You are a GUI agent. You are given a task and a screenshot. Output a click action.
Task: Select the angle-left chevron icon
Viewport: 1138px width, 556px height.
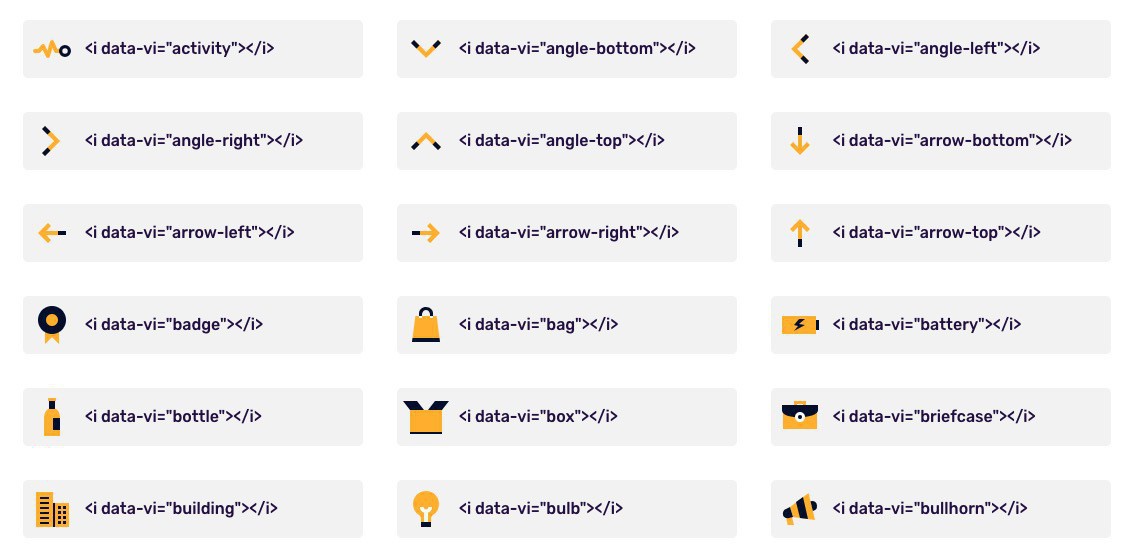[x=799, y=48]
